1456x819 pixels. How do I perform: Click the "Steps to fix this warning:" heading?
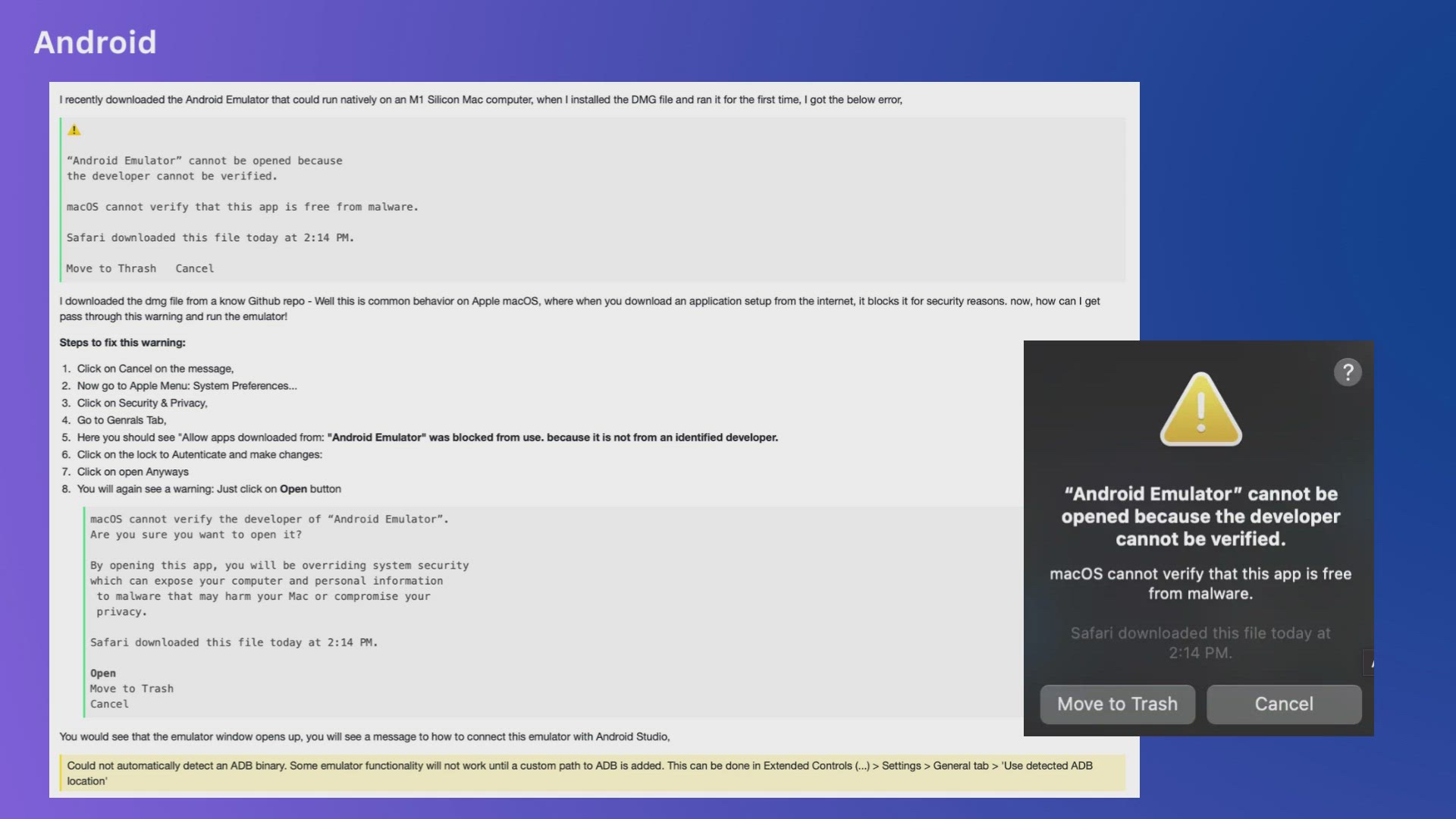click(x=122, y=343)
